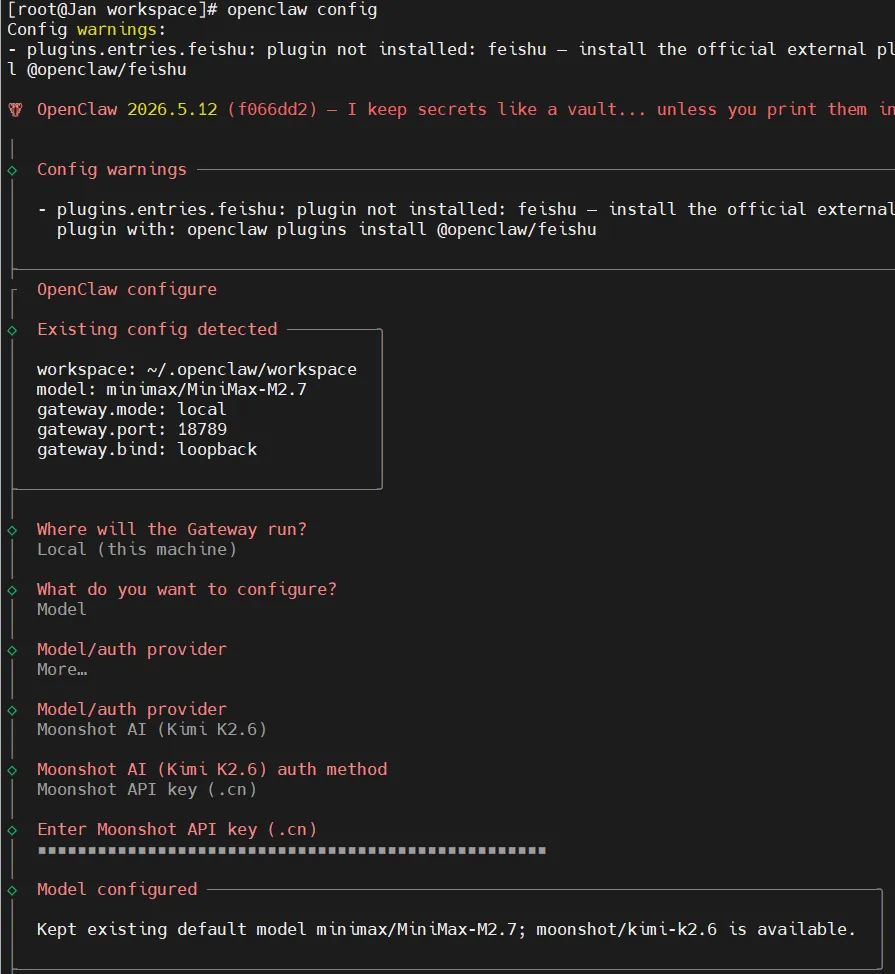
Task: Select the Moonshot API key (.cn) method
Action: [147, 790]
